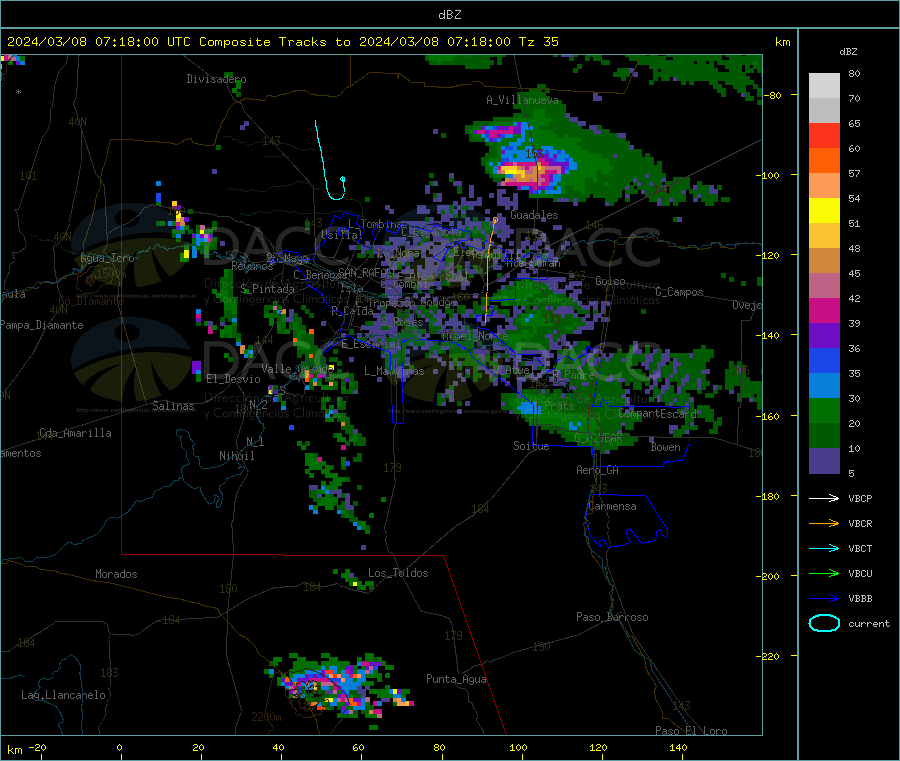
Task: Click the dBZ title at top center
Action: pyautogui.click(x=449, y=15)
